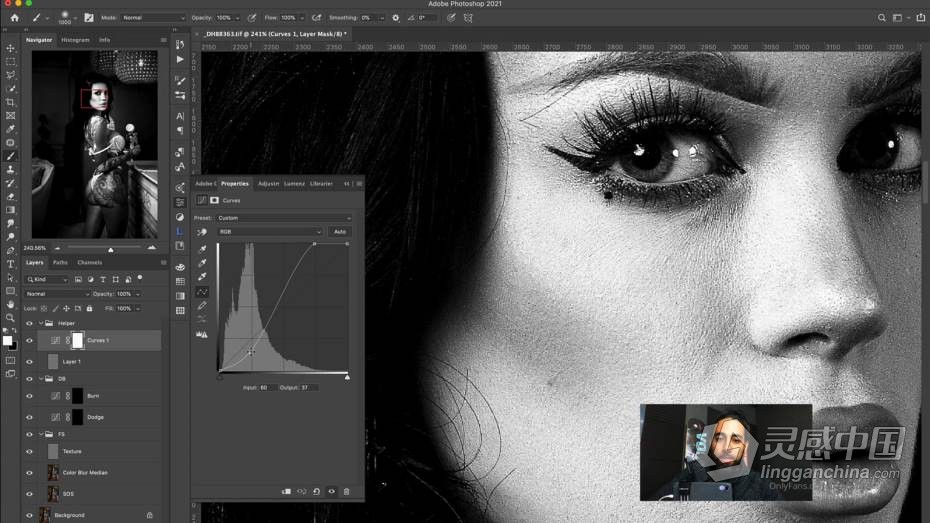This screenshot has width=930, height=523.
Task: Open the RGB channel dropdown
Action: (x=270, y=232)
